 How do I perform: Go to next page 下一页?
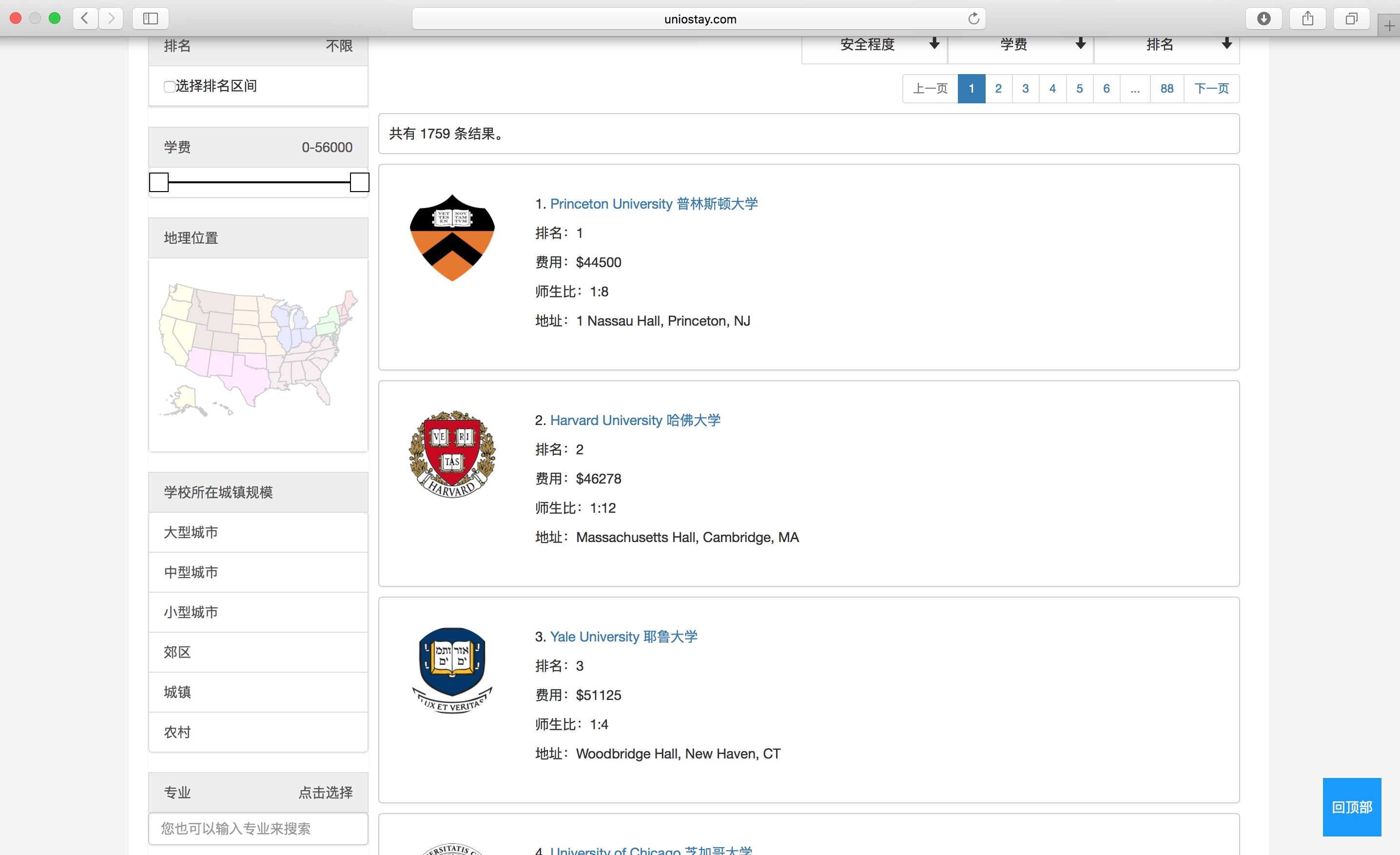coord(1211,89)
